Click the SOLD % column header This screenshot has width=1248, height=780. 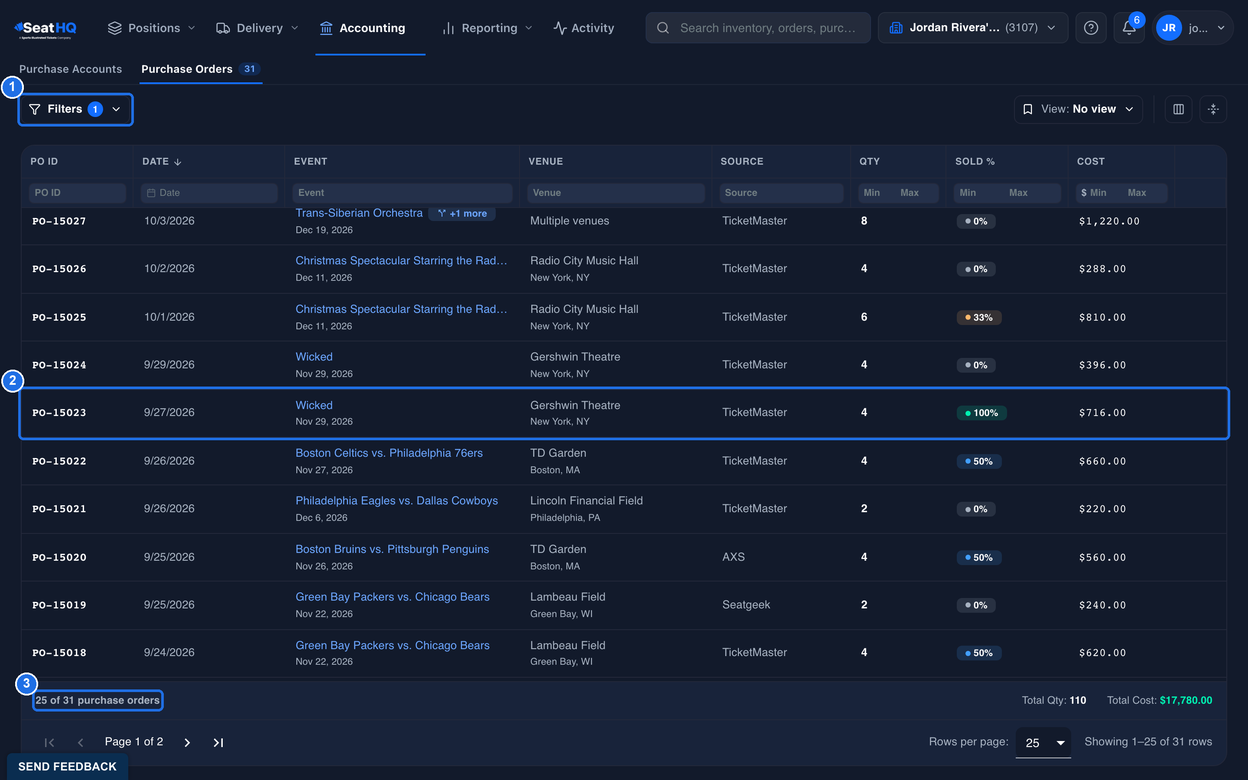click(x=975, y=161)
